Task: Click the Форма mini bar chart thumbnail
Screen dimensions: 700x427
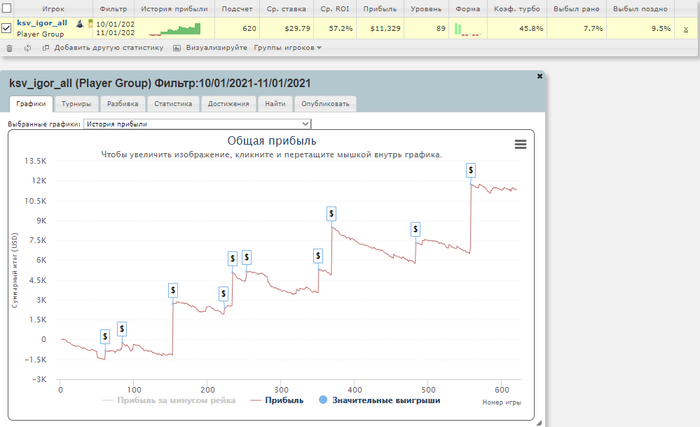Action: pyautogui.click(x=467, y=29)
